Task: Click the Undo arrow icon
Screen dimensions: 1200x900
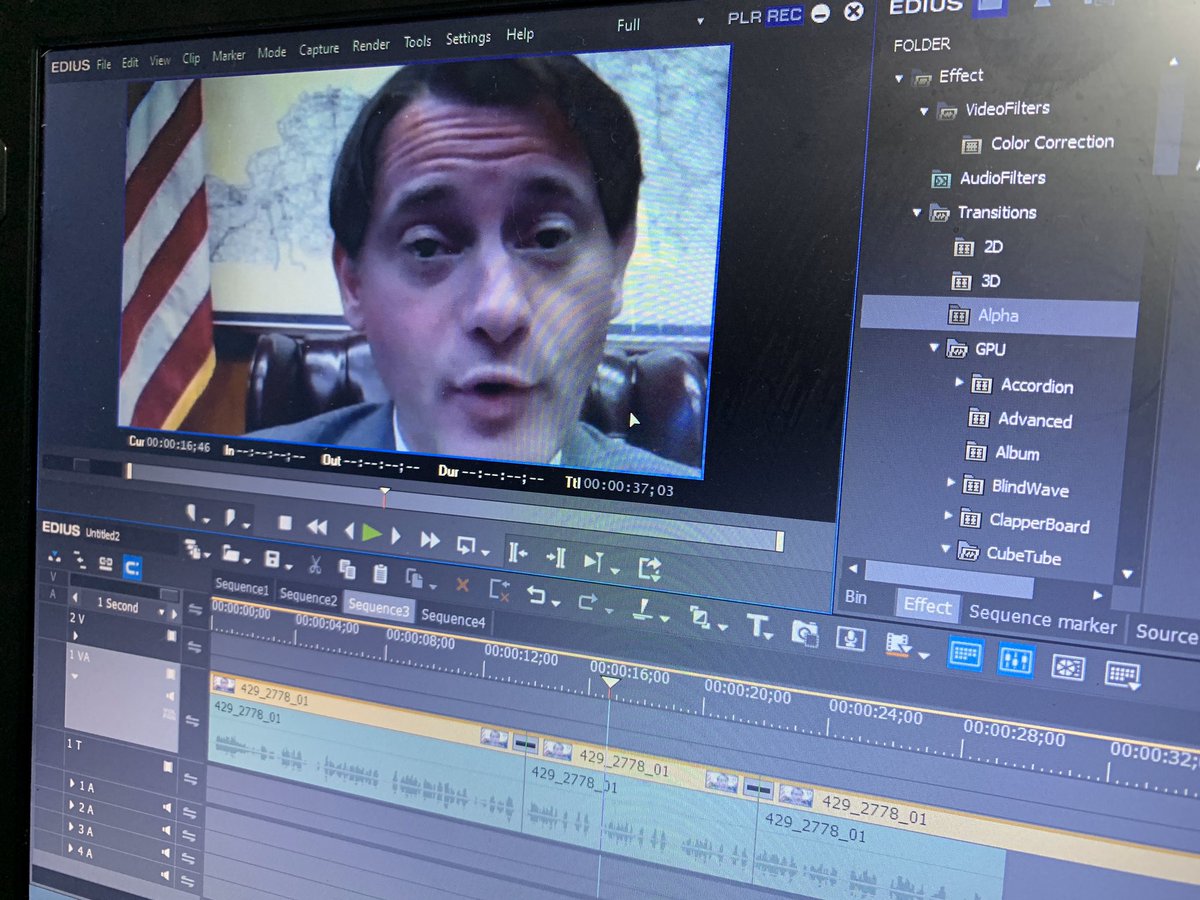Action: [x=535, y=594]
